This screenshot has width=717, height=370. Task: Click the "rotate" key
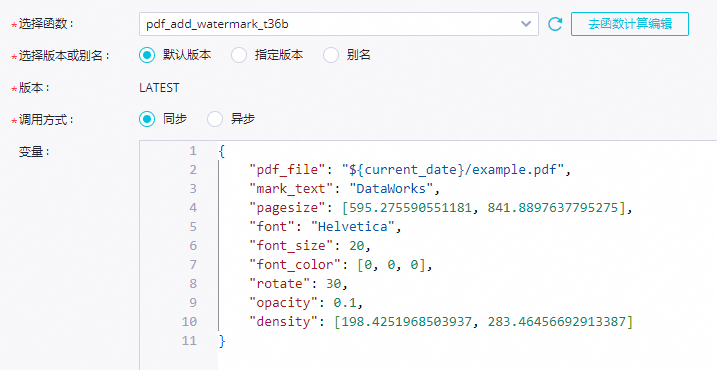[x=280, y=284]
